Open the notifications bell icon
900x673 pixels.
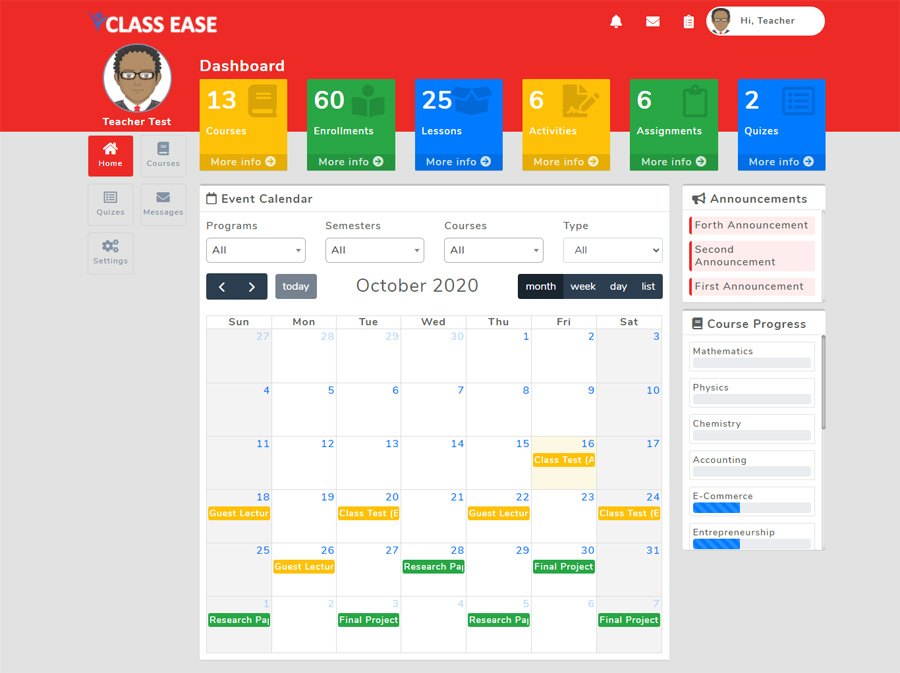(615, 20)
